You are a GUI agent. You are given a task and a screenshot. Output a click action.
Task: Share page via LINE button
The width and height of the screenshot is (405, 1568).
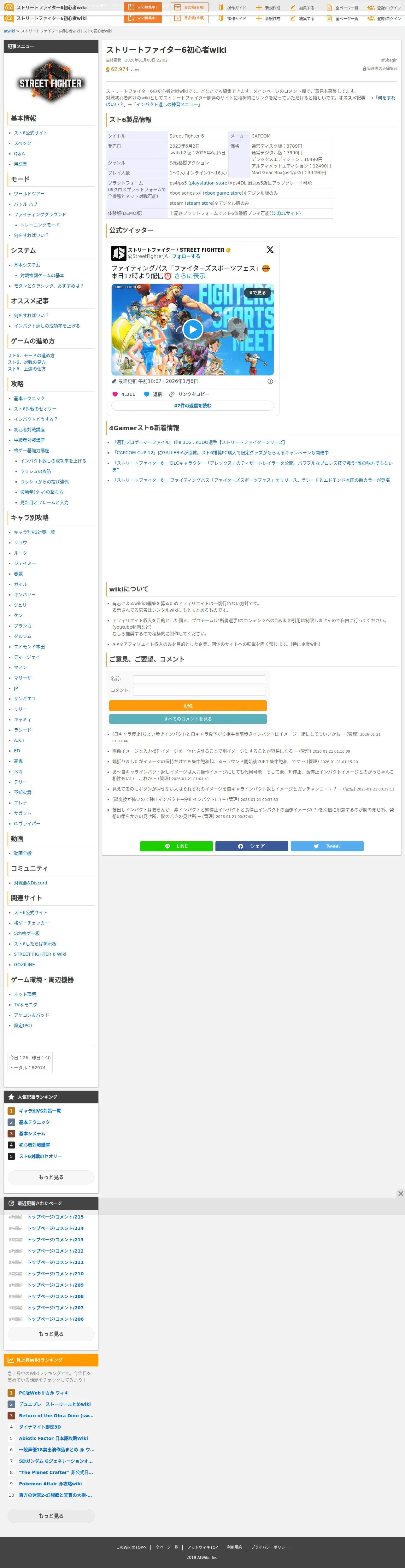177,846
